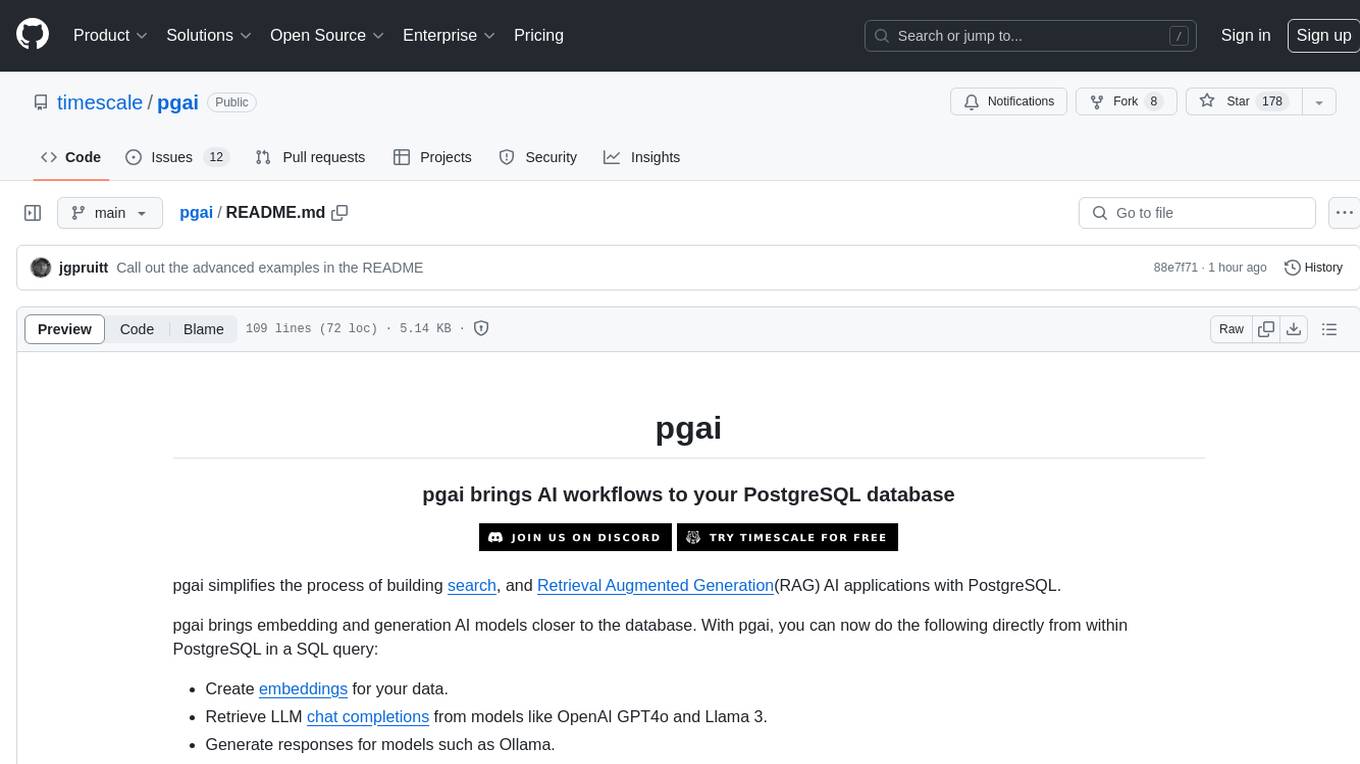Click the Try Timescale for Free badge
This screenshot has height=764, width=1360.
tap(788, 537)
